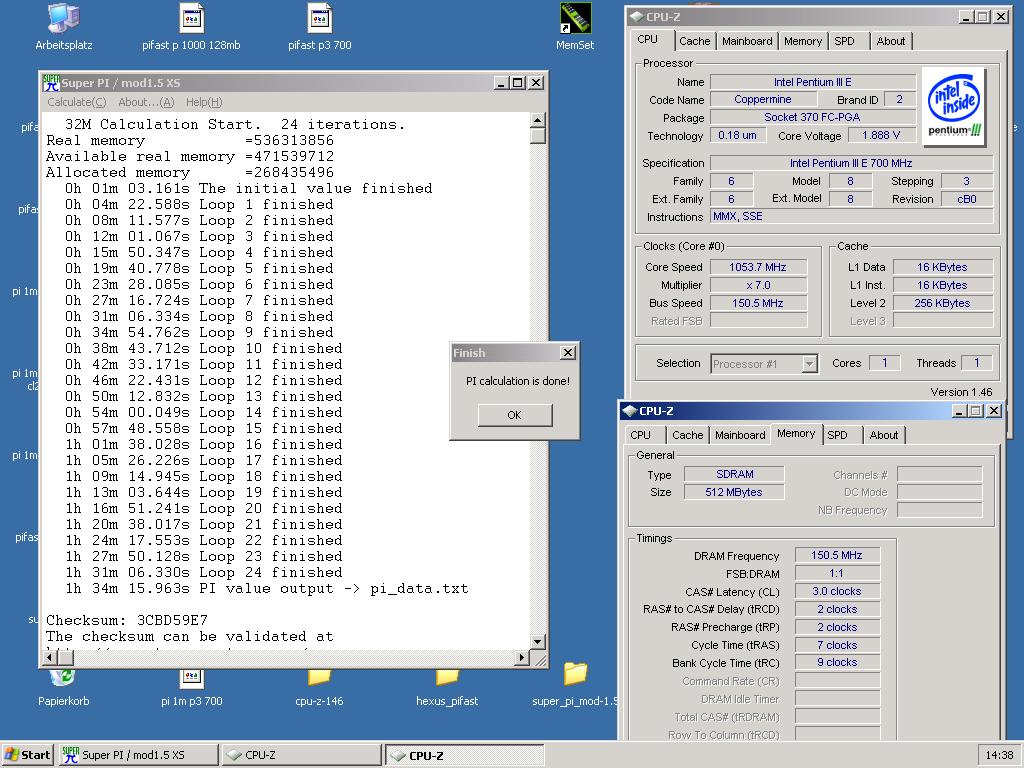Screen dimensions: 1024x768
Task: Click the Cycle Time (tRAS) value 7 clocks
Action: click(x=837, y=645)
